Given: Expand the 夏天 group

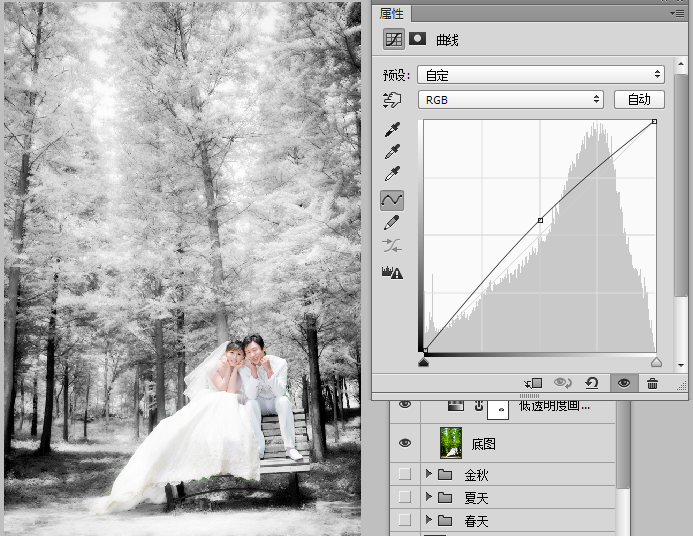Looking at the screenshot, I should pos(428,497).
